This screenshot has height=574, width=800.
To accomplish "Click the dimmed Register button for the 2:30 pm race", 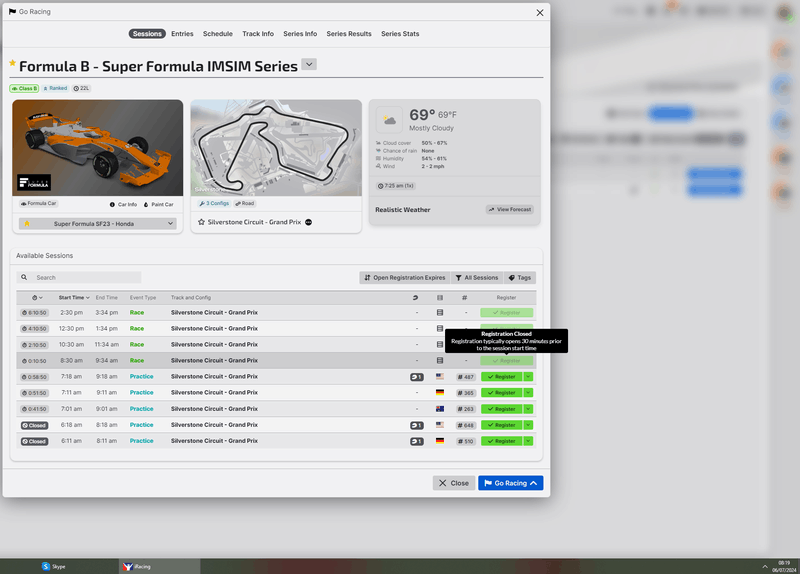I will pyautogui.click(x=507, y=312).
